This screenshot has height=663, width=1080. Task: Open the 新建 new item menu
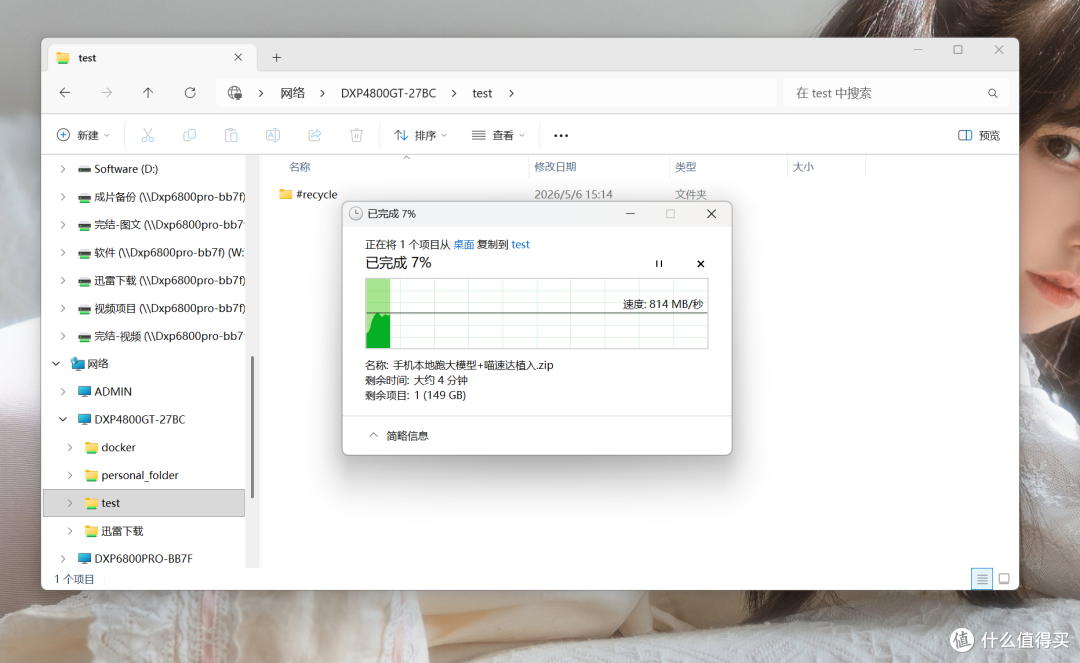point(83,135)
